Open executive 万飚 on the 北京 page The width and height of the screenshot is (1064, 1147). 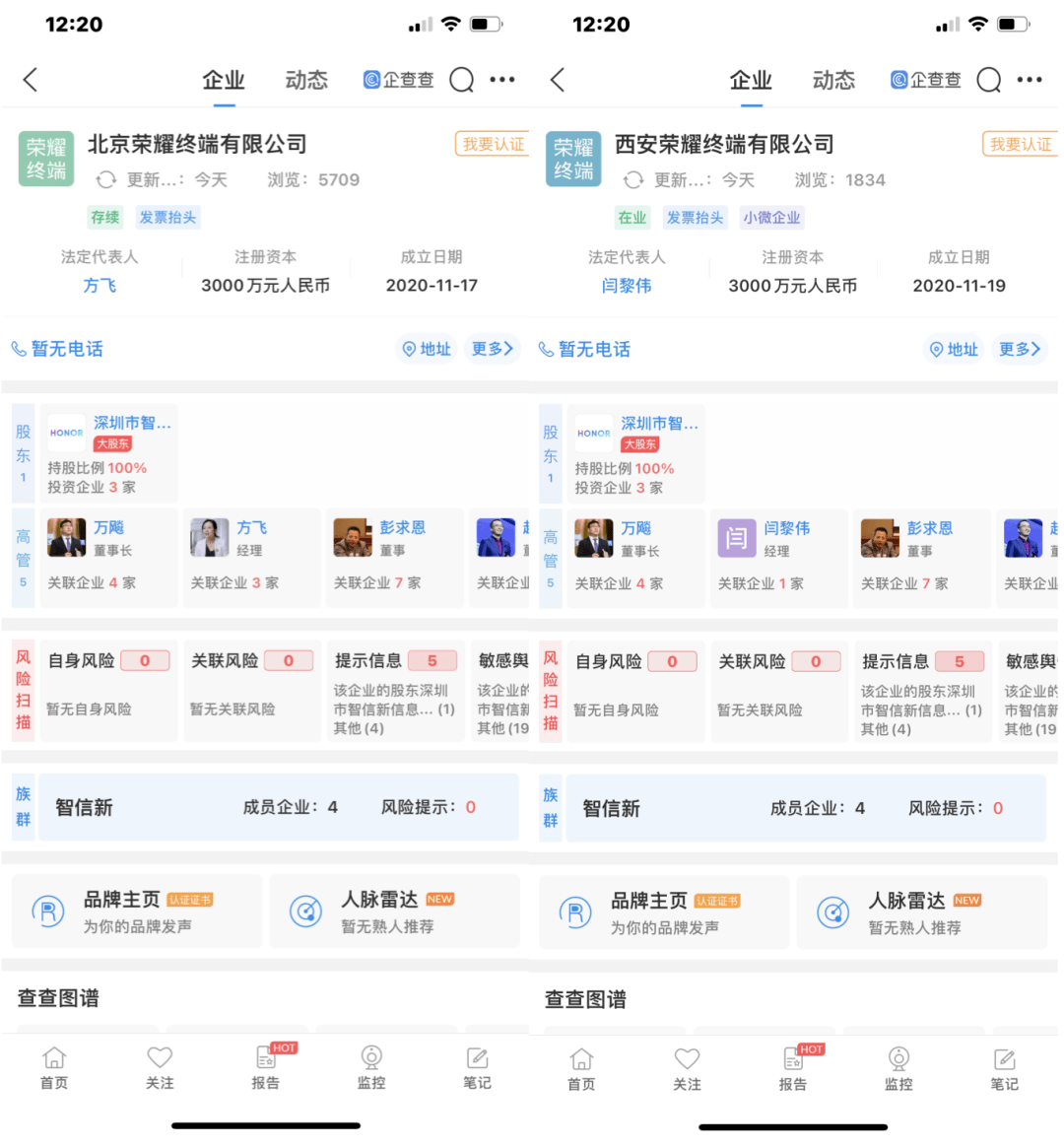(x=108, y=558)
